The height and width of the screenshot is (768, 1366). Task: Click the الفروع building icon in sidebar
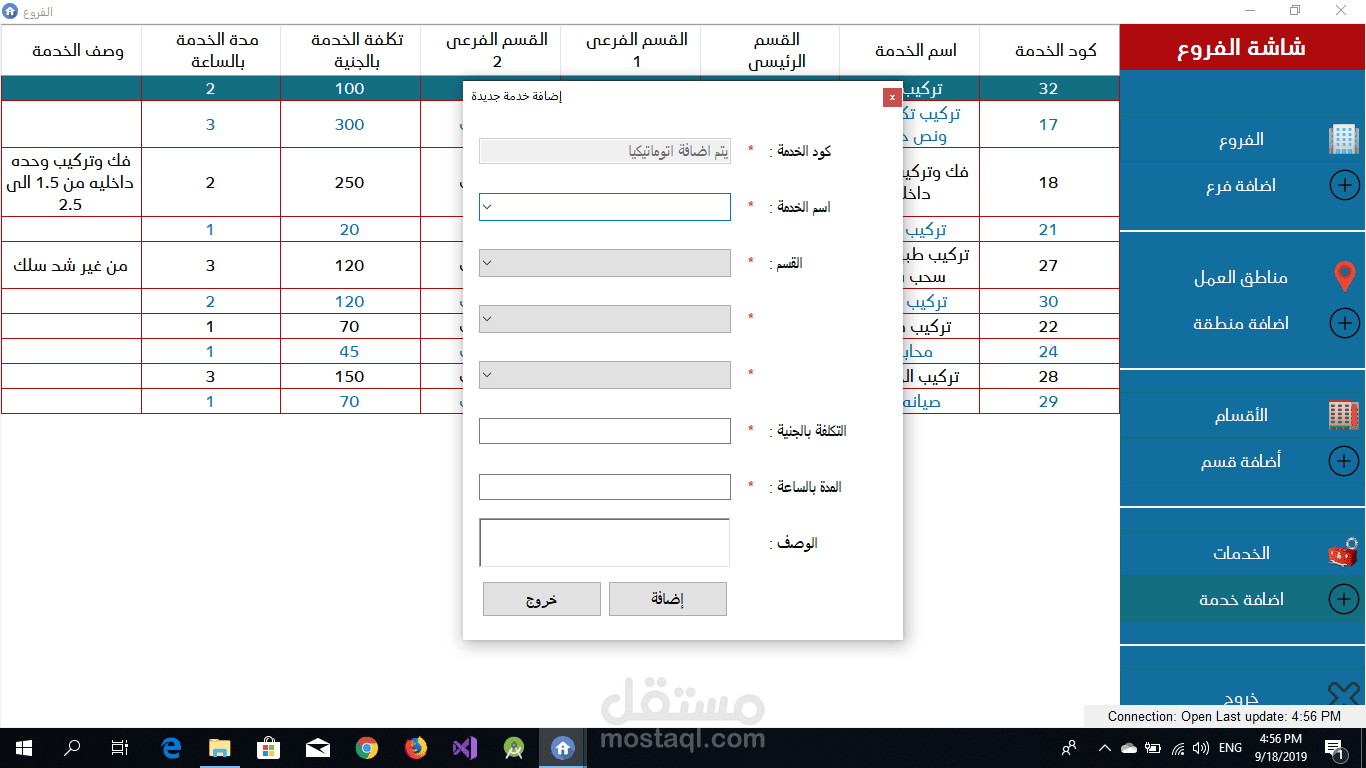(x=1343, y=140)
